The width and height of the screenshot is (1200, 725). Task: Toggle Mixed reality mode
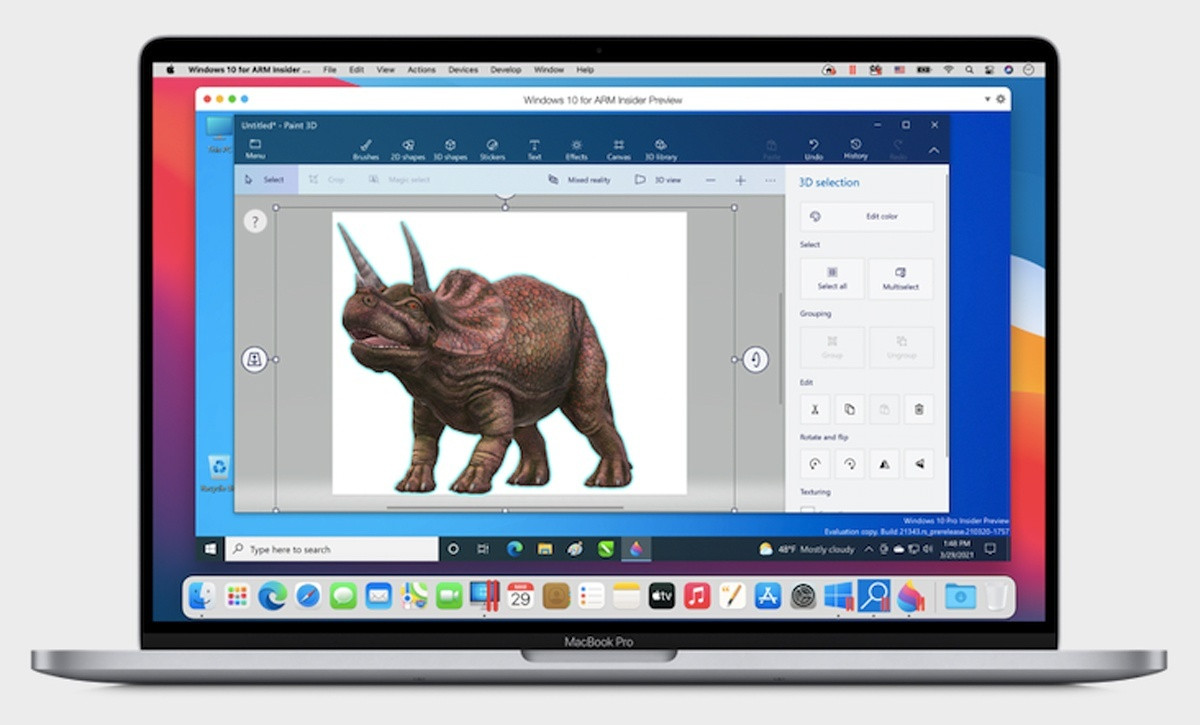click(x=579, y=180)
